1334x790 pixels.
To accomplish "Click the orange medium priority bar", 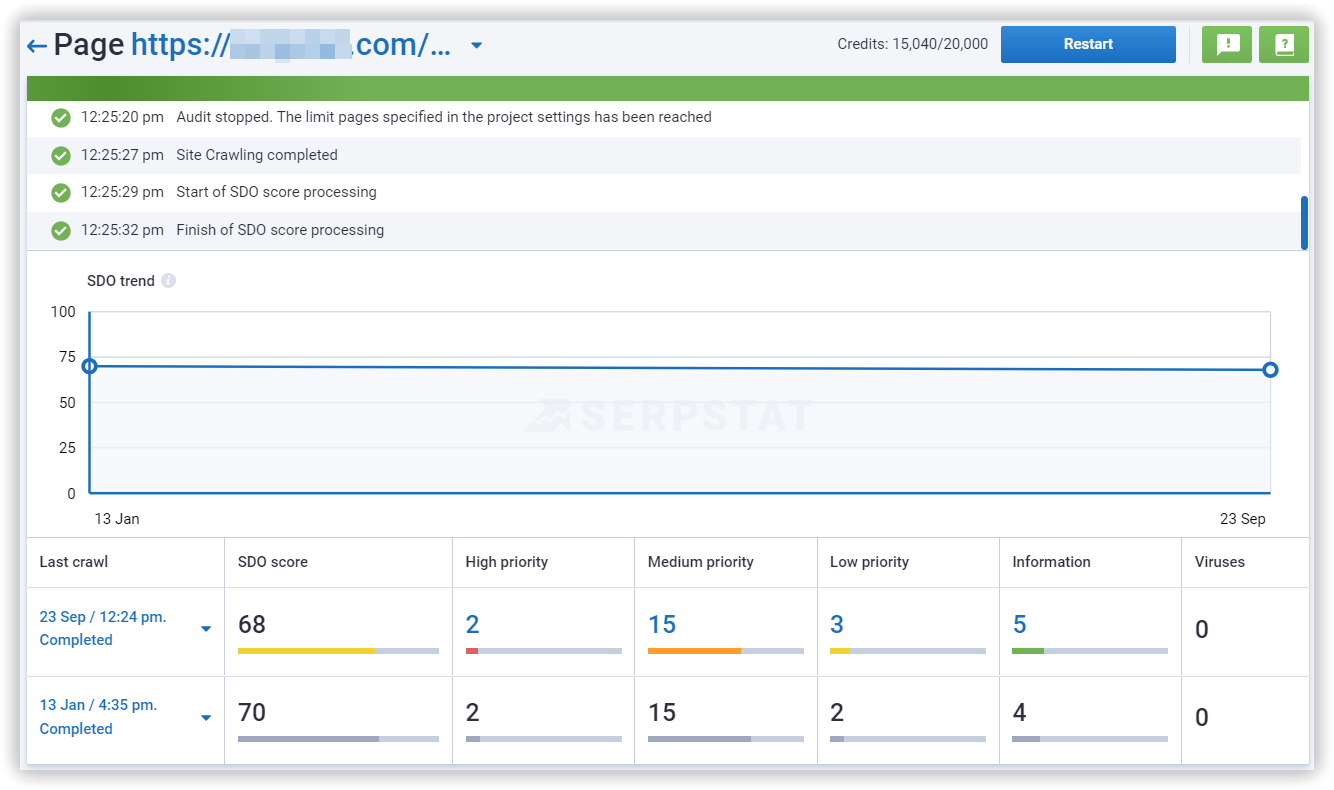I will click(694, 651).
